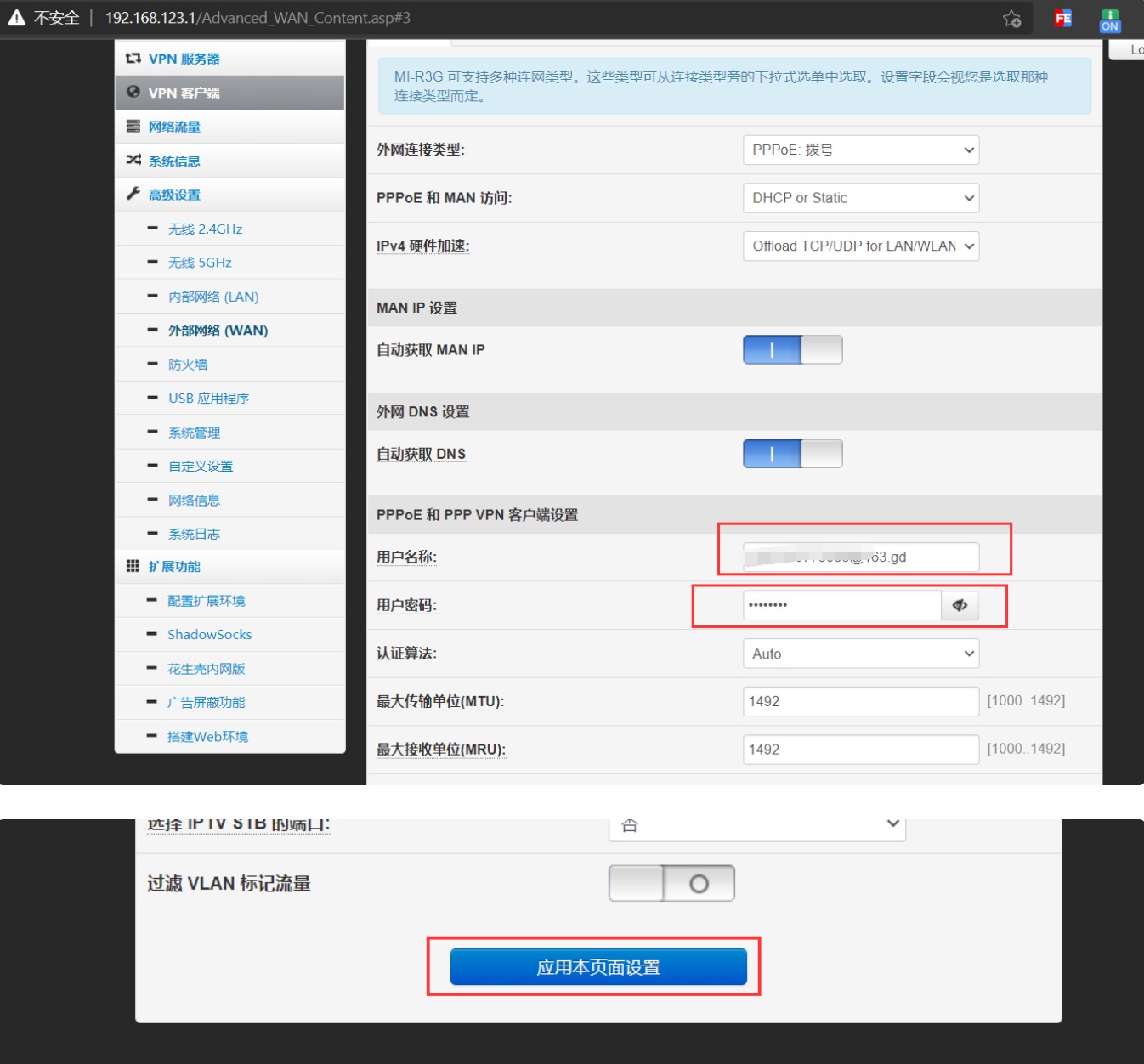The width and height of the screenshot is (1144, 1064).
Task: Click the grid icon beside 扩展功能
Action: (x=133, y=566)
